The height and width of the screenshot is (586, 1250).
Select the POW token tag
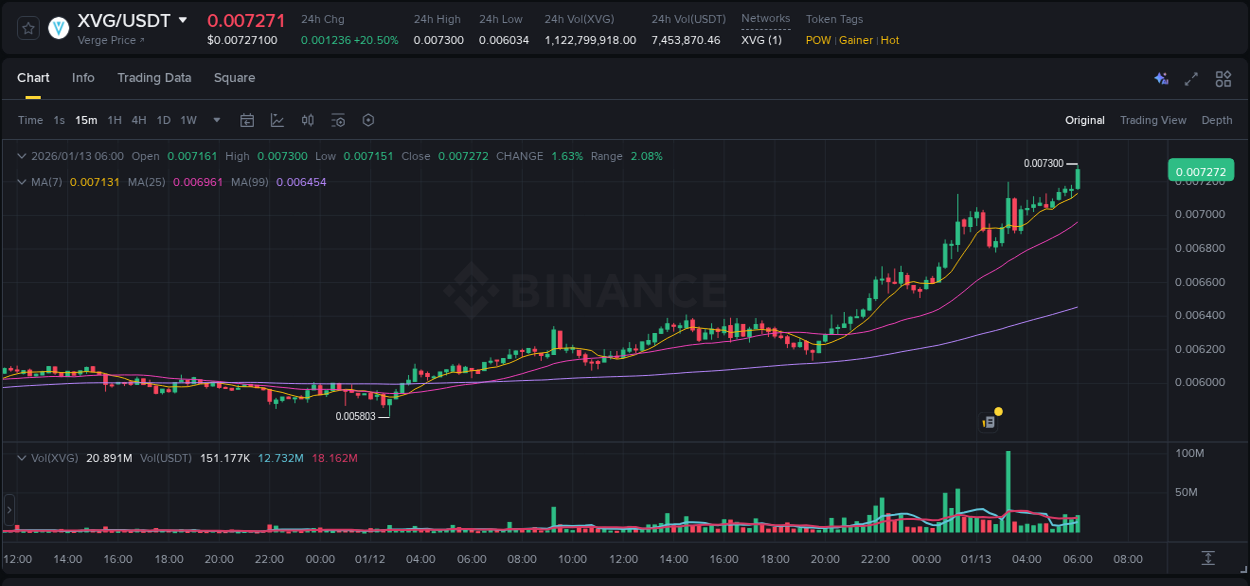point(818,40)
